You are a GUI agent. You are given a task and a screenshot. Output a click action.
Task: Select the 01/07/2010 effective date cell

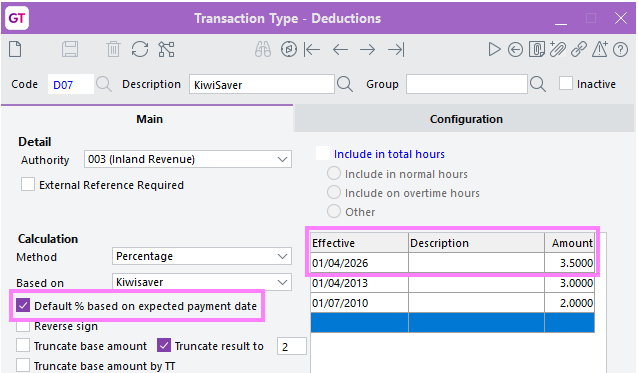(x=359, y=303)
